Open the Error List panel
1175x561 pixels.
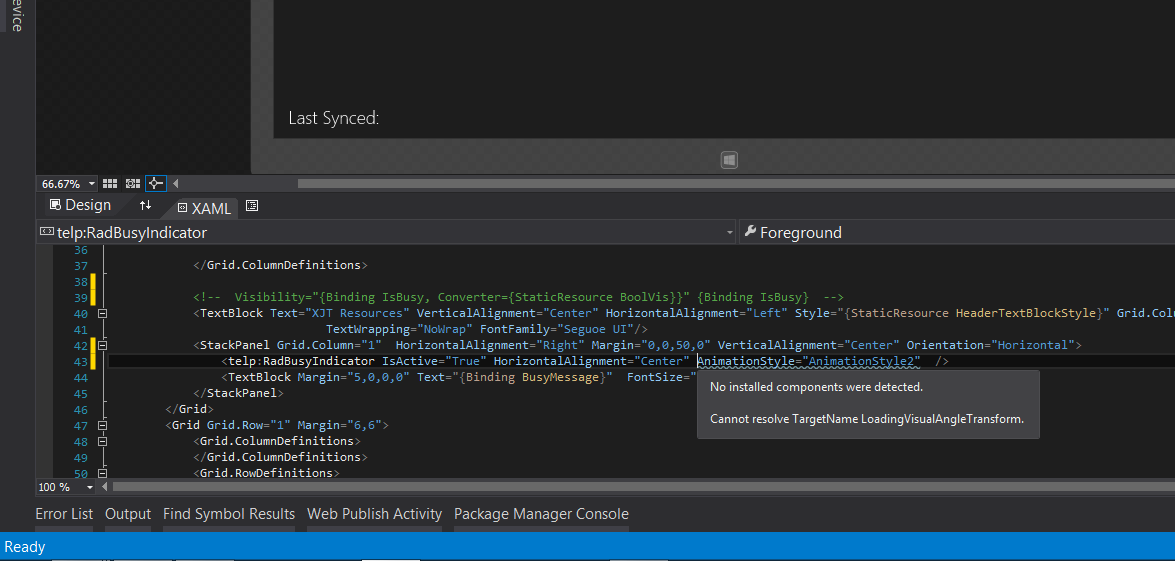(x=64, y=514)
